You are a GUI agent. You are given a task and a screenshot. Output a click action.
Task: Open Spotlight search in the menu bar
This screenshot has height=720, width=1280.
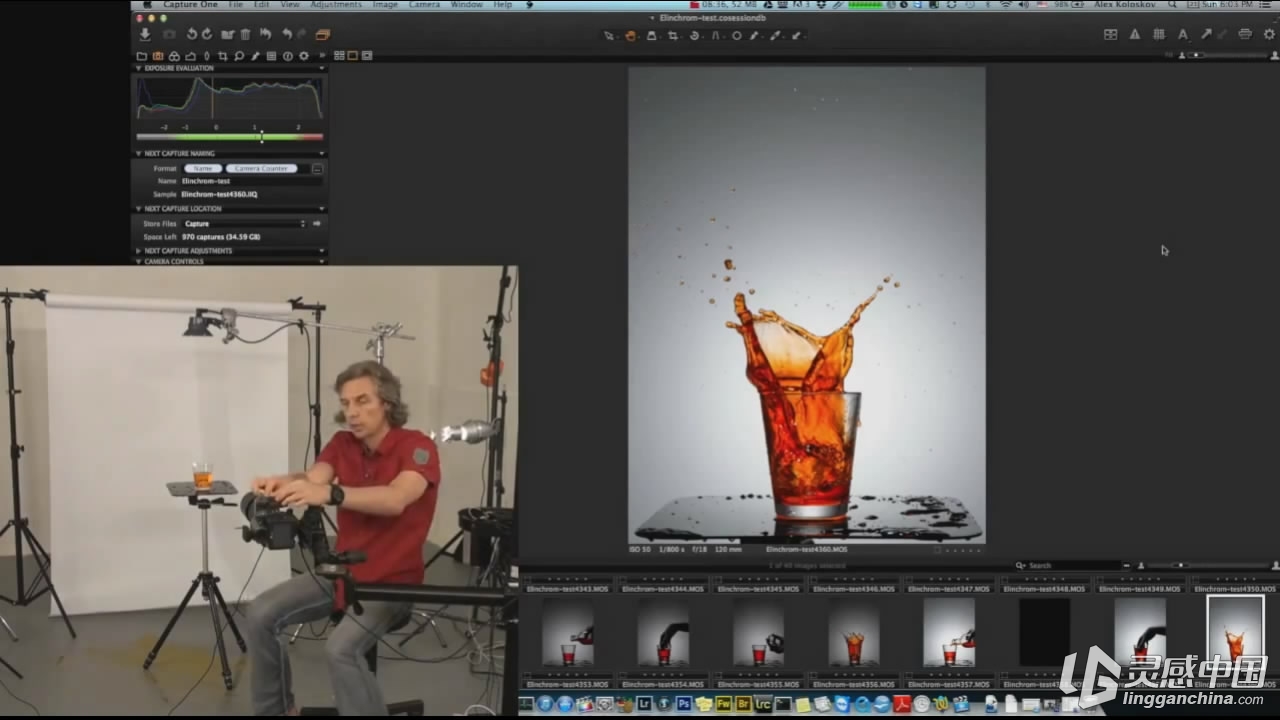tap(1172, 5)
